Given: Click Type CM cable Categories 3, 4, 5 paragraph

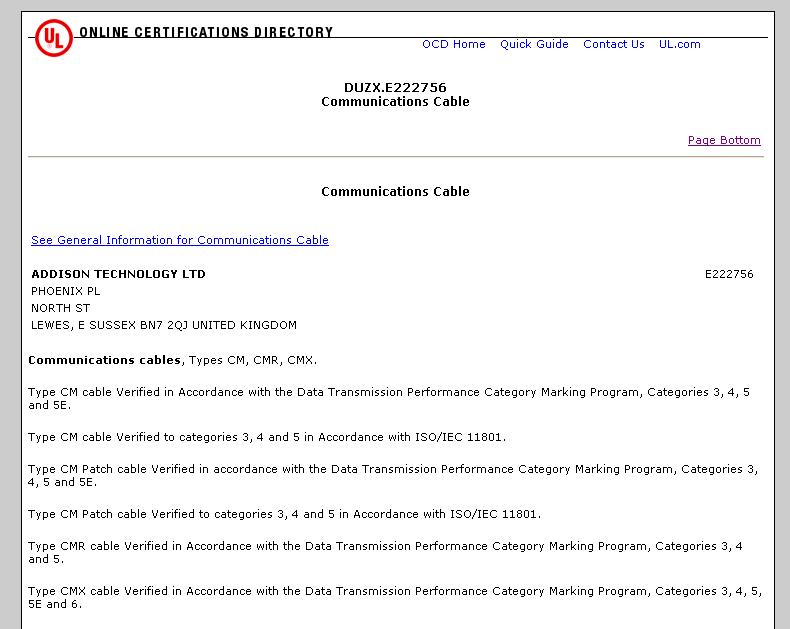Looking at the screenshot, I should coord(389,399).
